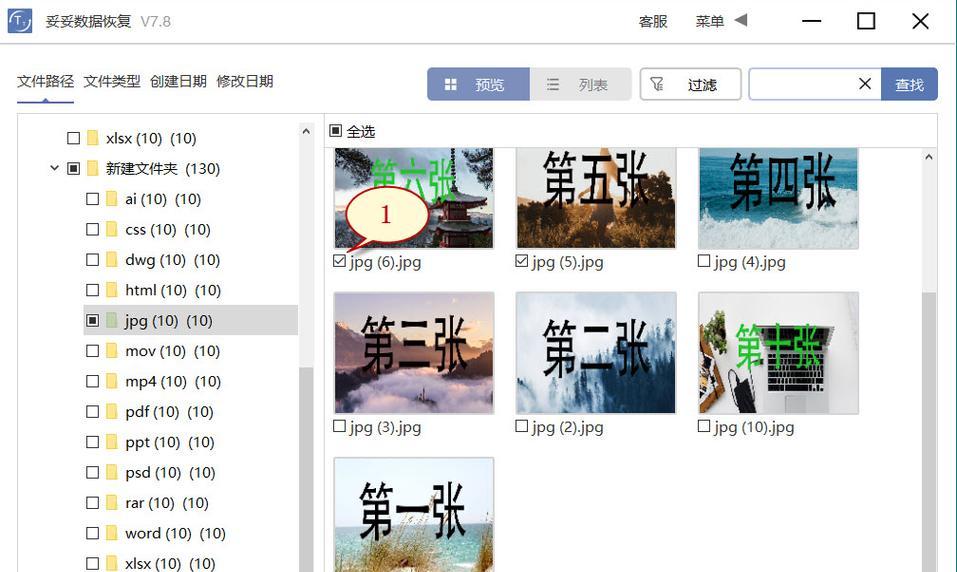
Task: Switch to the 修改日期 tab
Action: pyautogui.click(x=245, y=81)
